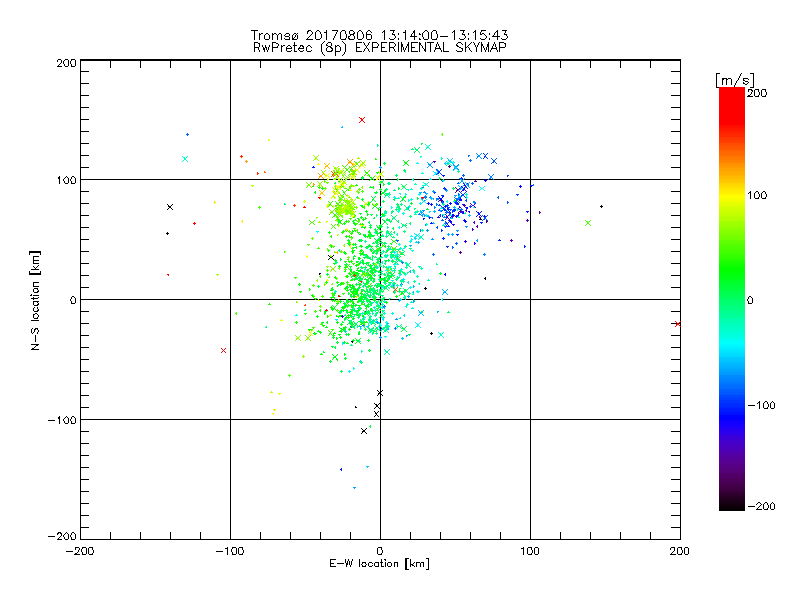Click the colorbar '200' tick label
The image size is (800, 600).
757,93
